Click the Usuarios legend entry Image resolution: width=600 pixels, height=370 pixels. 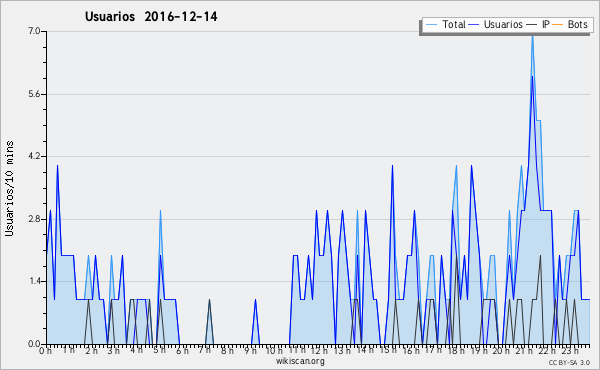496,24
